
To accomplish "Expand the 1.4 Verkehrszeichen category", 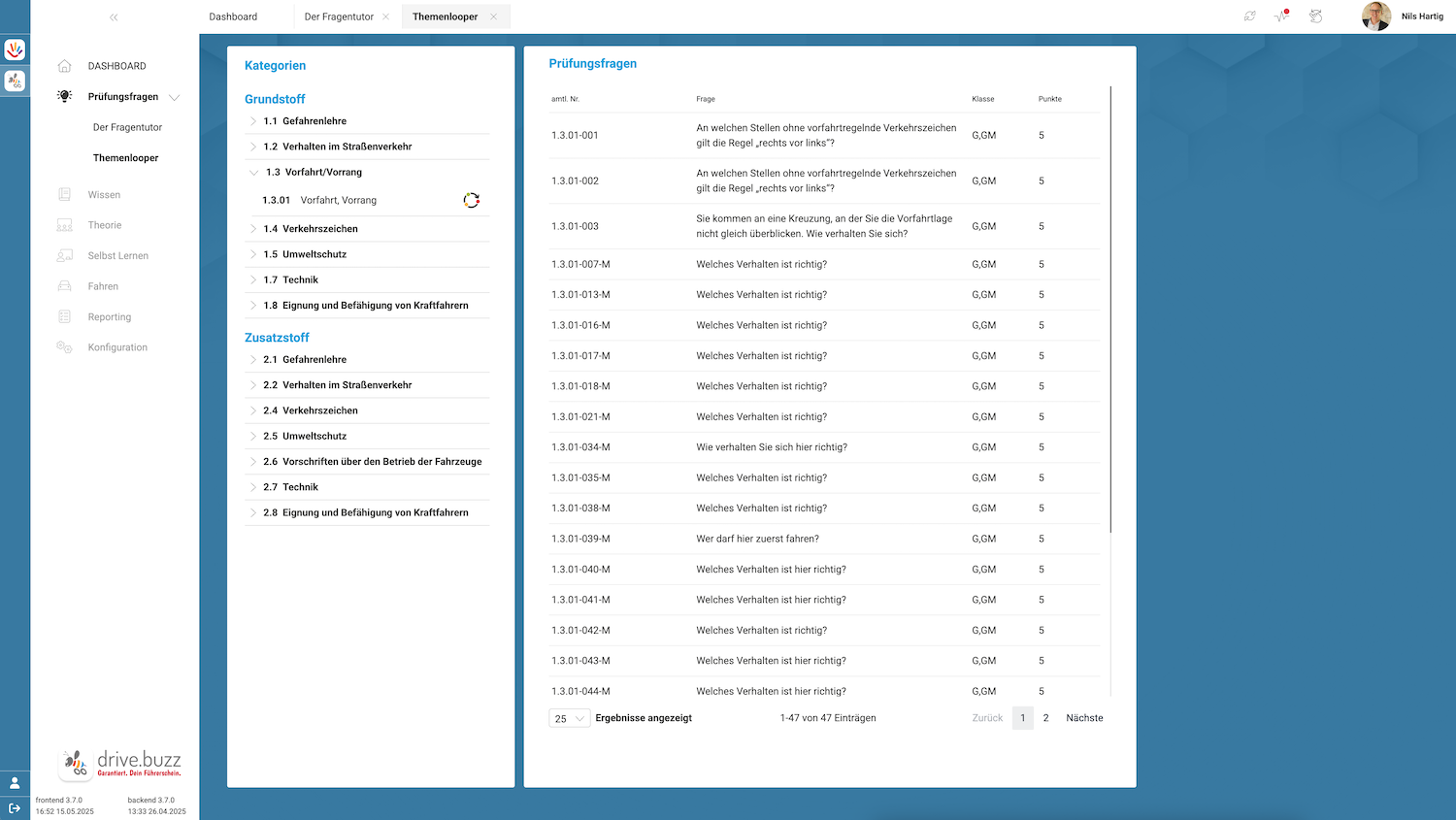I will [253, 229].
